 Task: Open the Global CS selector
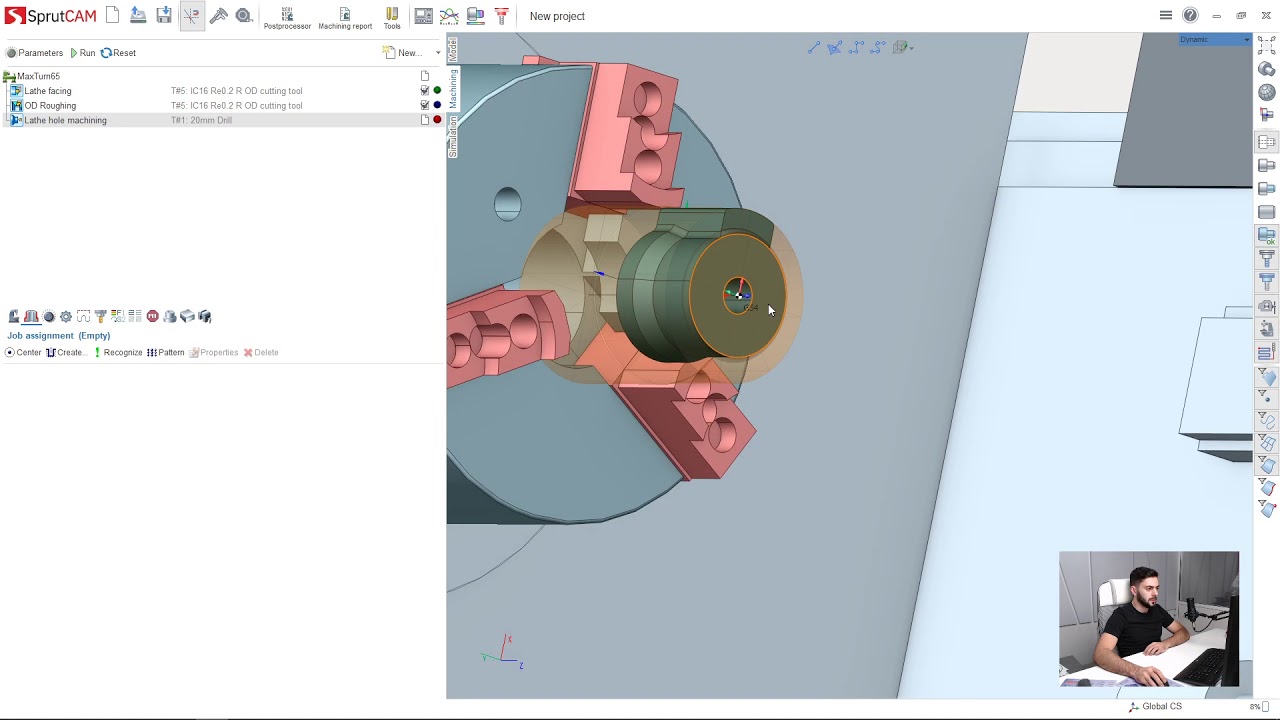[x=1155, y=706]
